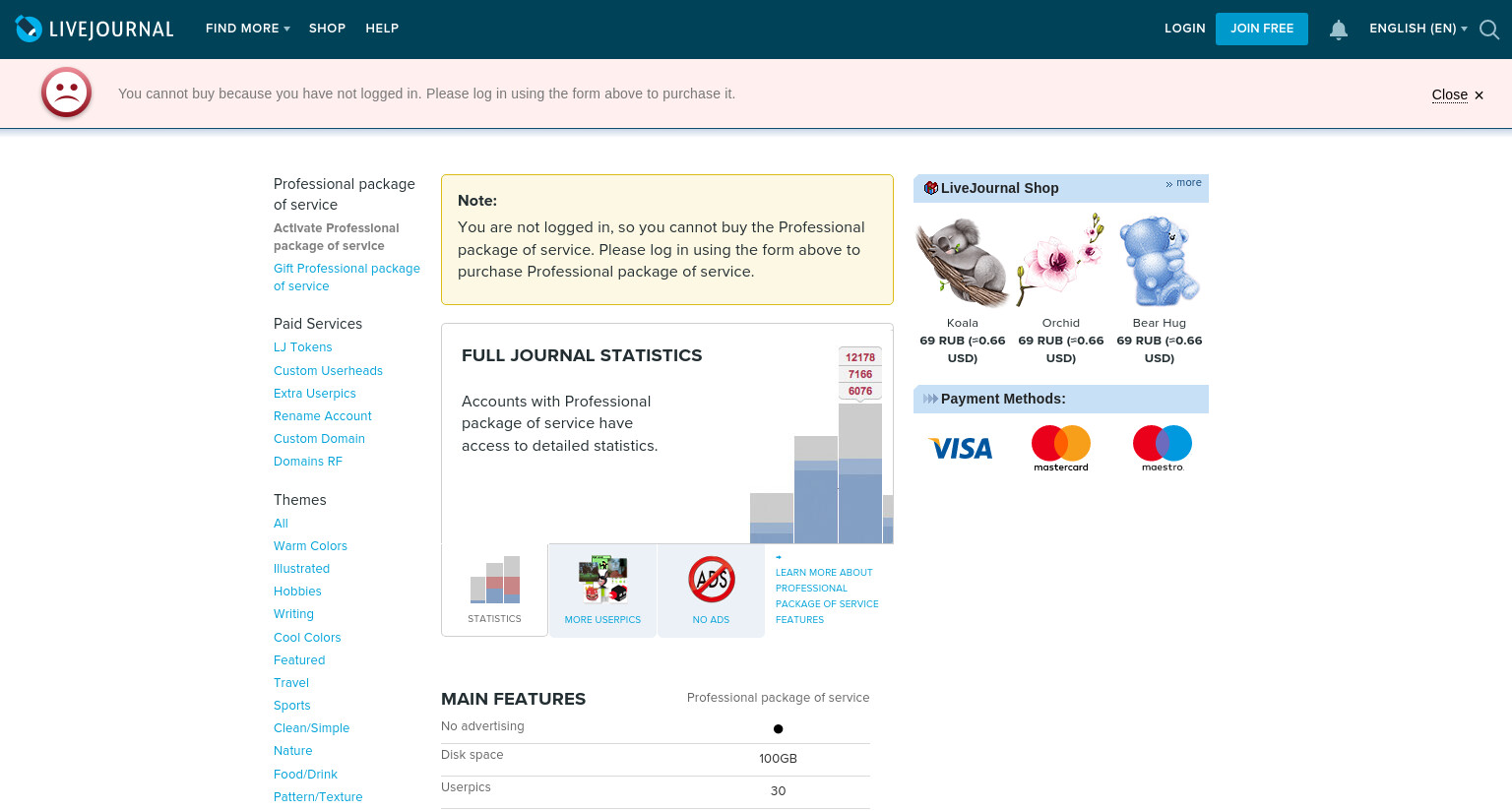The height and width of the screenshot is (811, 1512).
Task: Click the Join Free button
Action: tap(1262, 29)
